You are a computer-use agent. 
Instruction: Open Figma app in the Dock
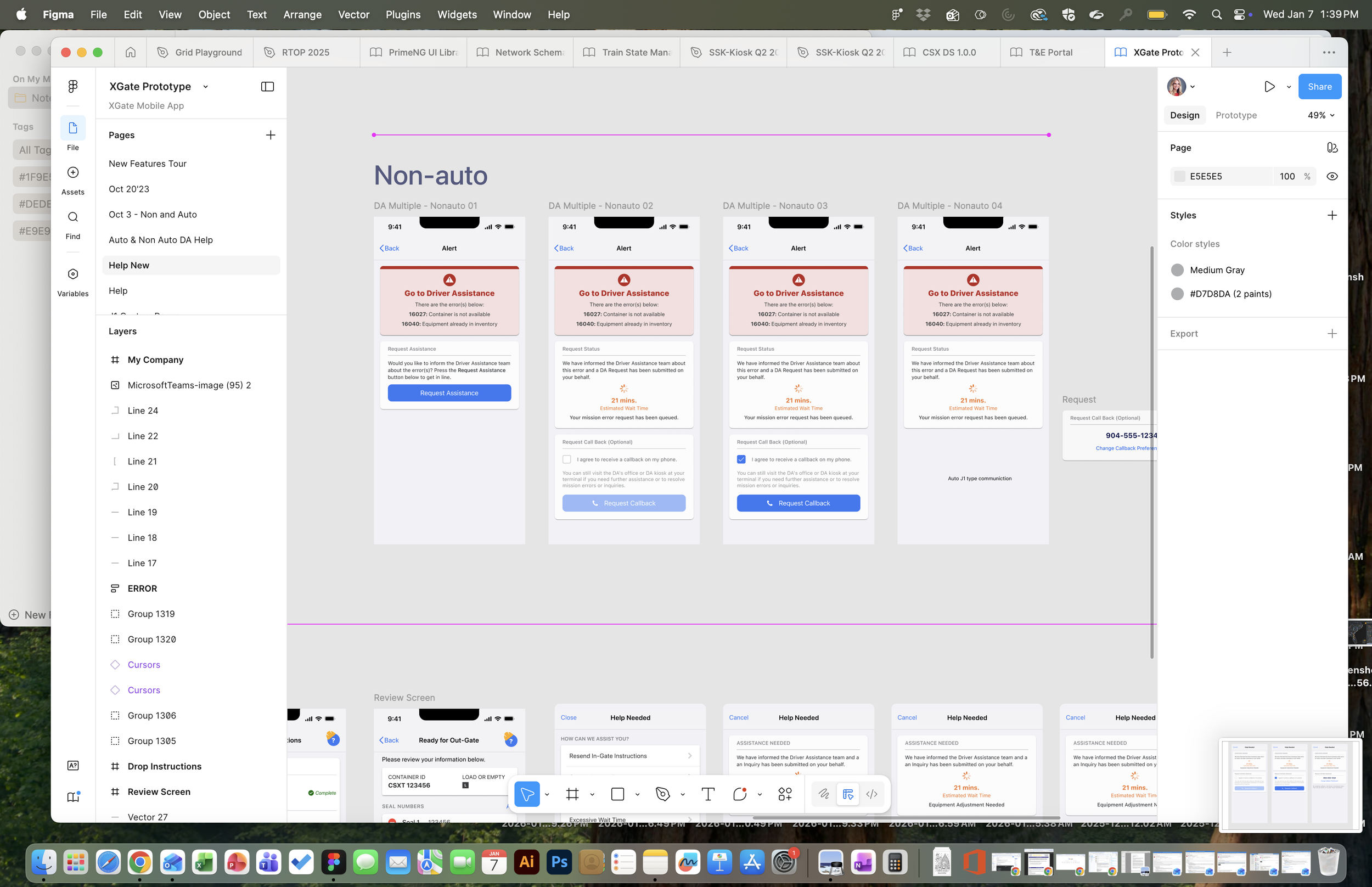click(x=333, y=862)
